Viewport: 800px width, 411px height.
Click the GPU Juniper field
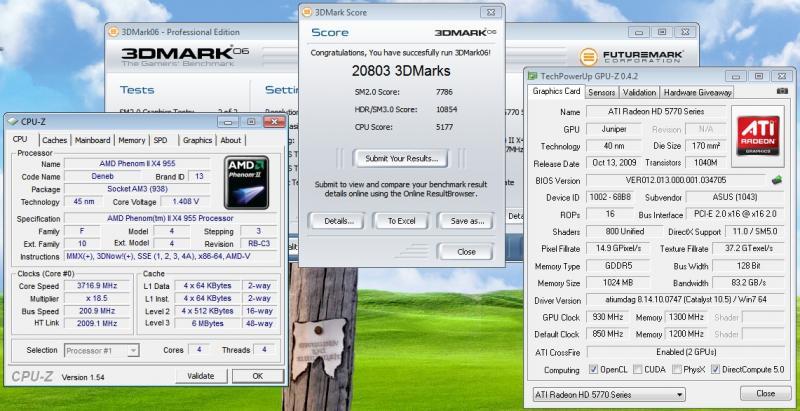click(614, 129)
